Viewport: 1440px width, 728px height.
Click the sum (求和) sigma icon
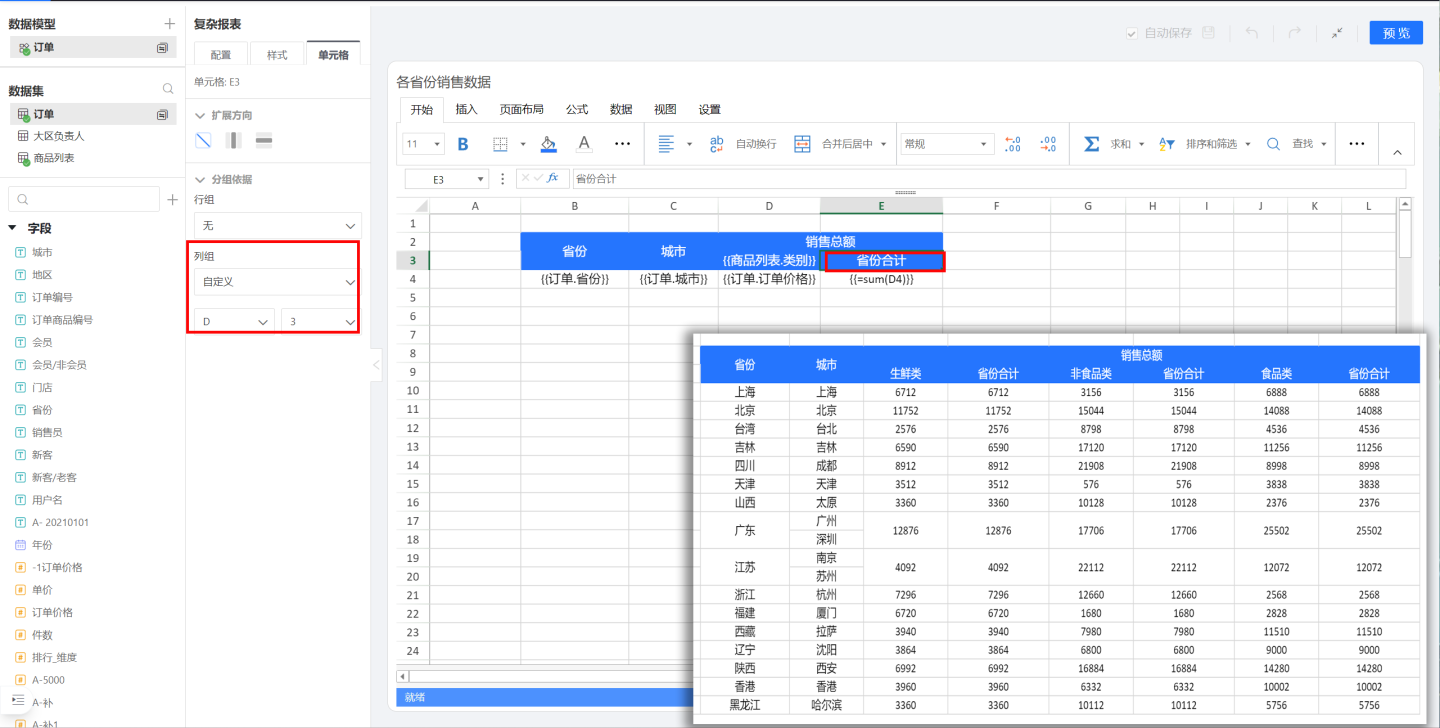tap(1092, 144)
